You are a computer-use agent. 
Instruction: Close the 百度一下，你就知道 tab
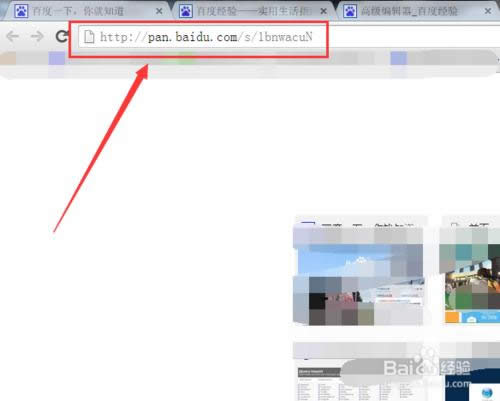pos(159,11)
